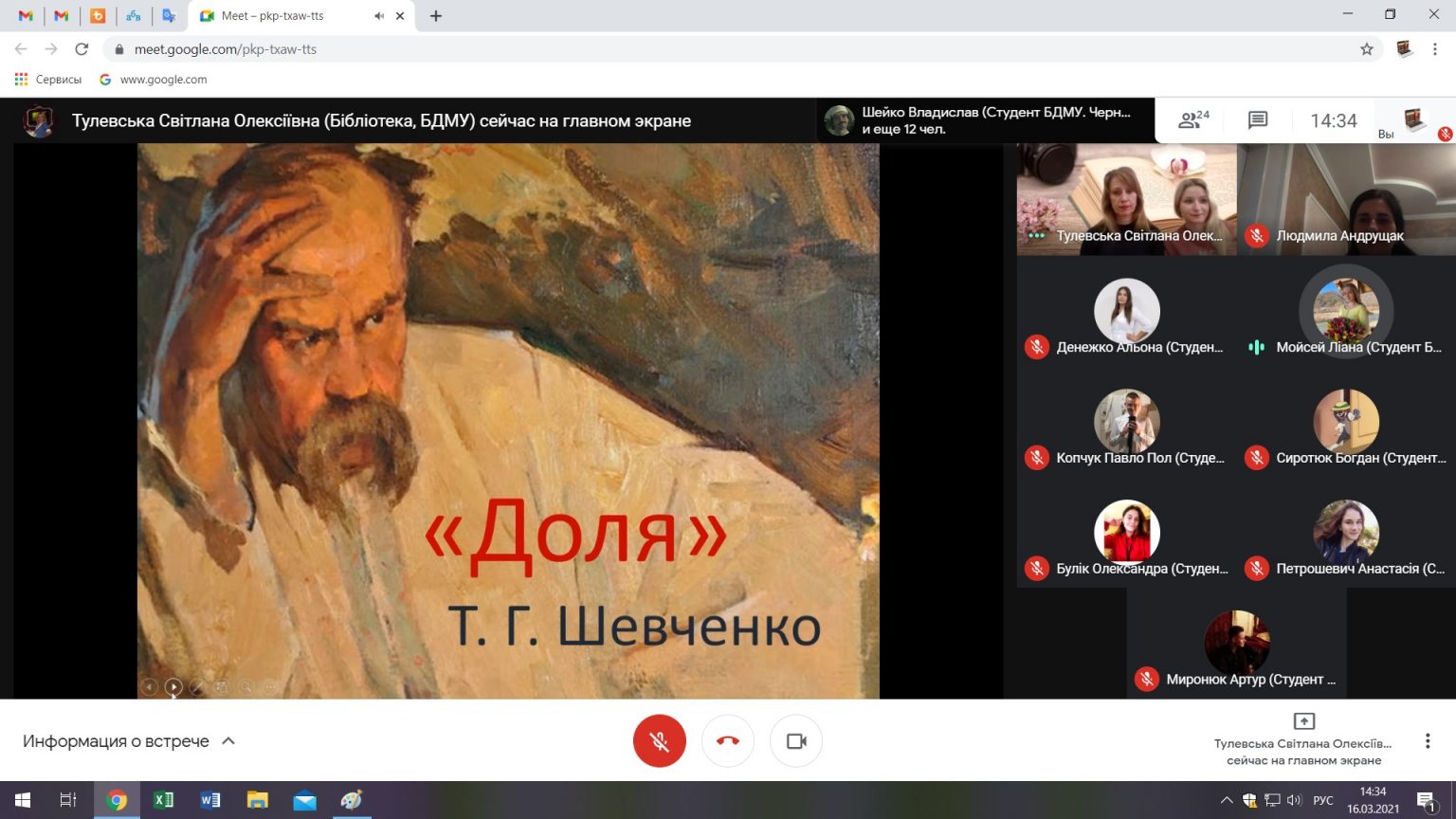Viewport: 1456px width, 819px height.
Task: Open the Mail app from the taskbar
Action: tap(305, 800)
